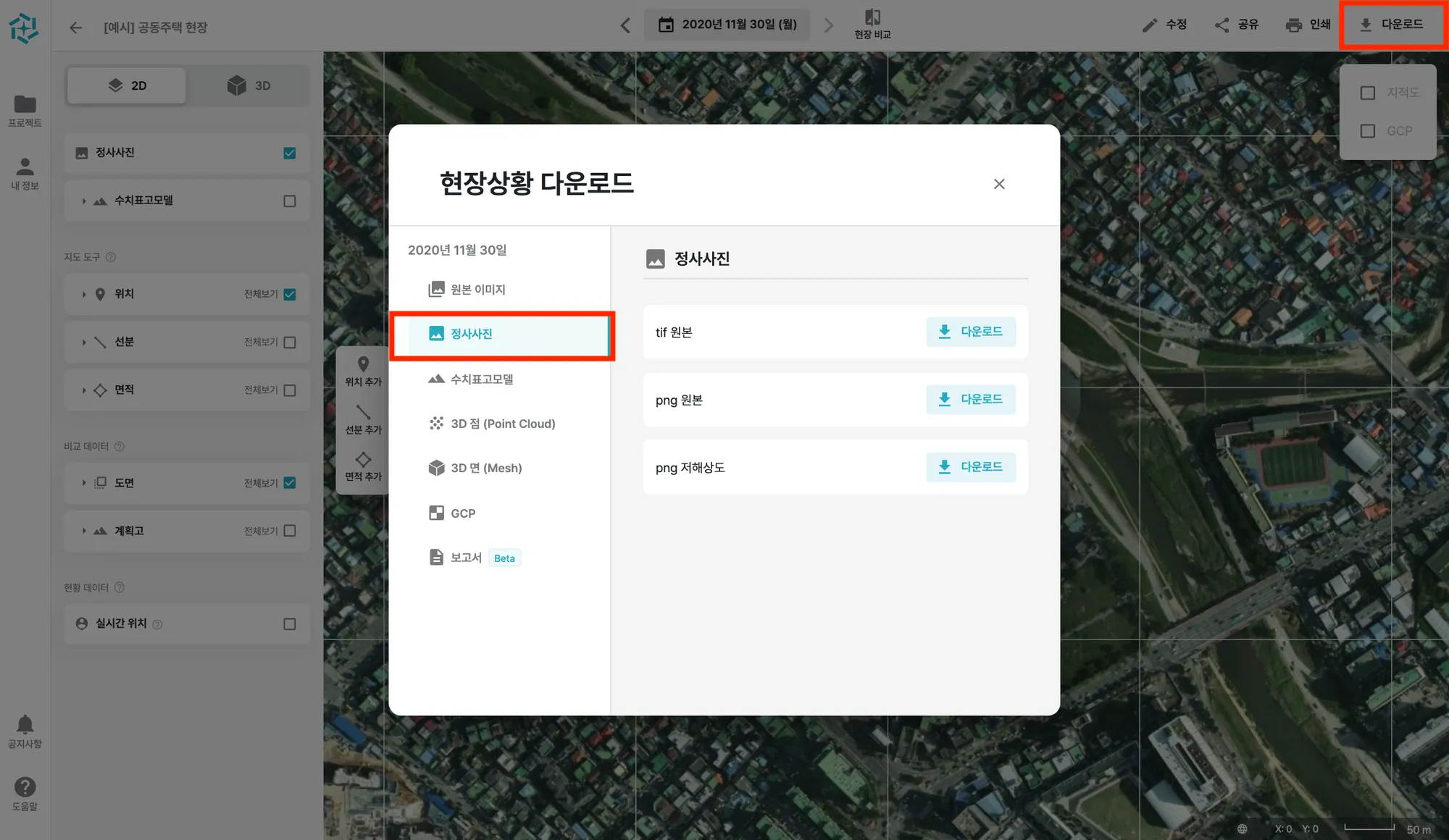Viewport: 1449px width, 840px height.
Task: Check the 지적도 checkbox
Action: pyautogui.click(x=1368, y=93)
